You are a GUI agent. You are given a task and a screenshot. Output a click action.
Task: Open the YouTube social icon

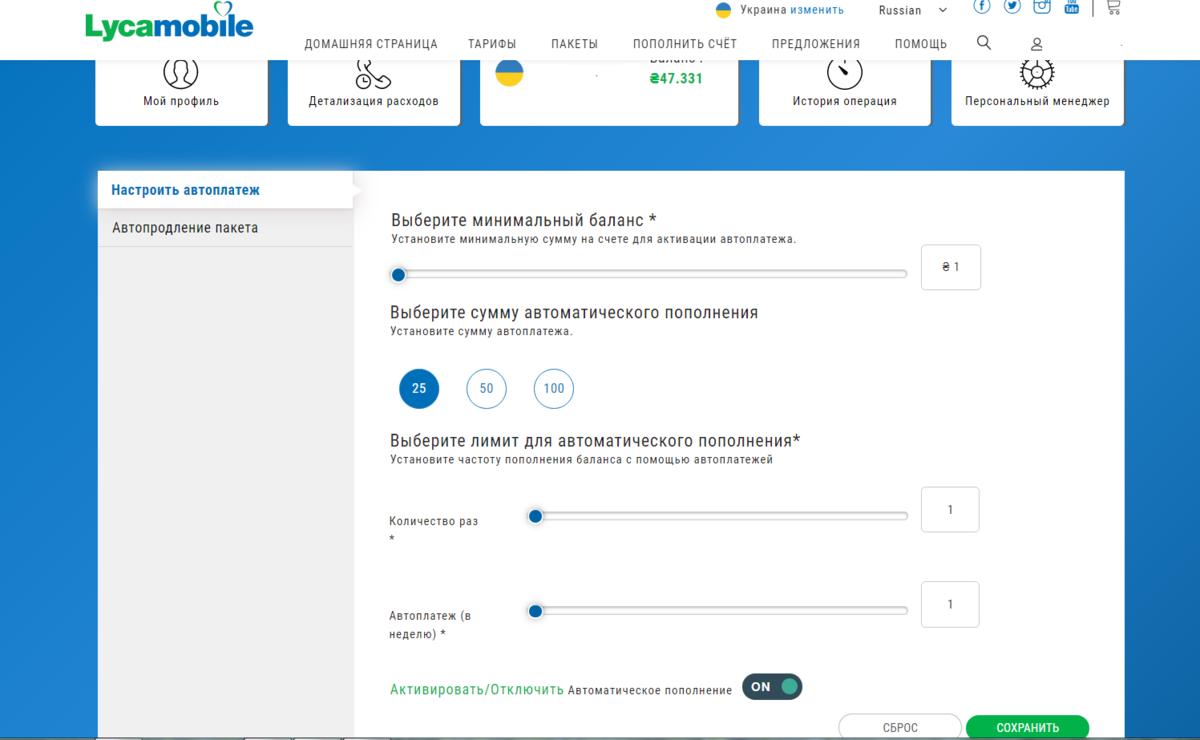click(1072, 6)
